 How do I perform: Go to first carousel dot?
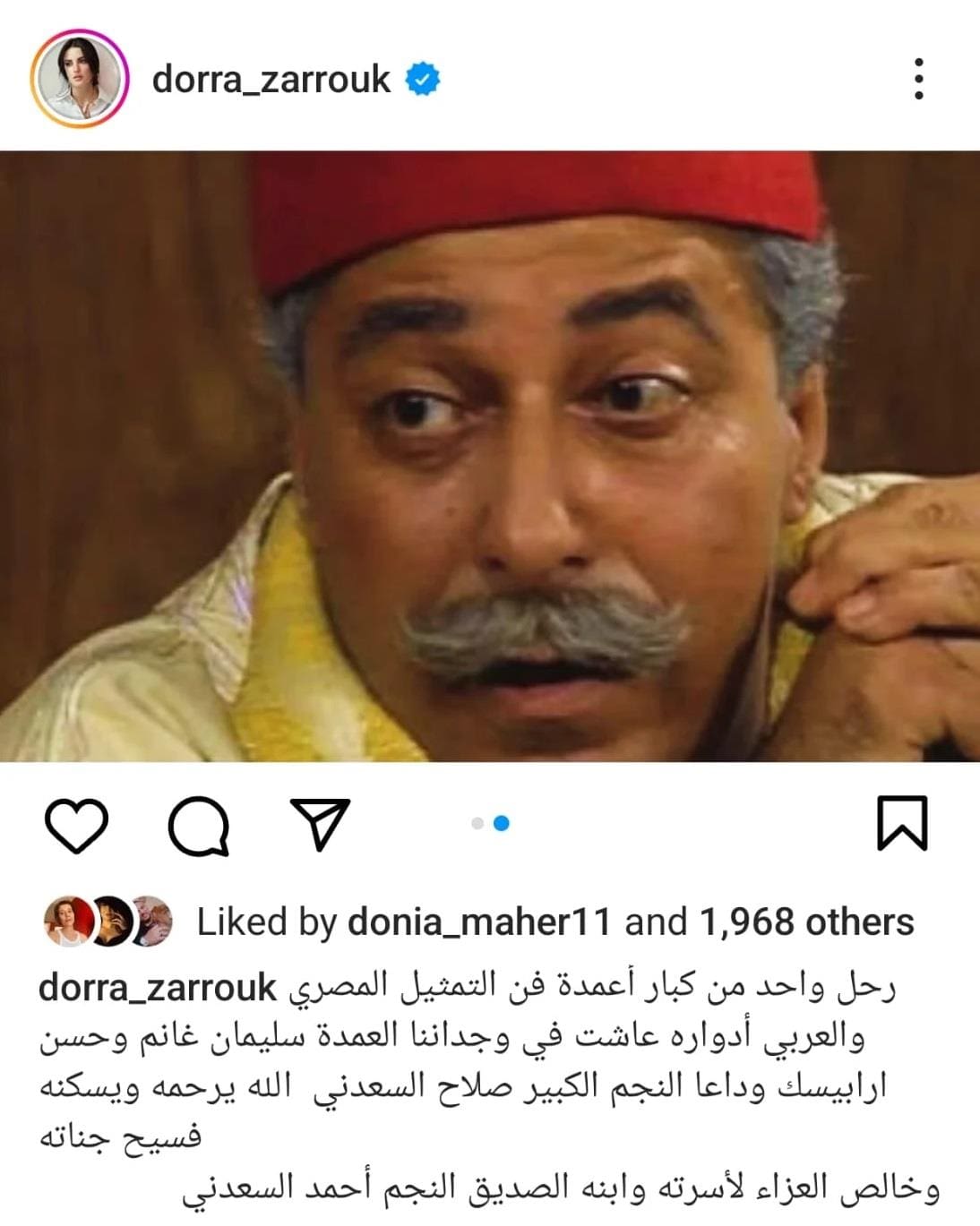point(477,823)
